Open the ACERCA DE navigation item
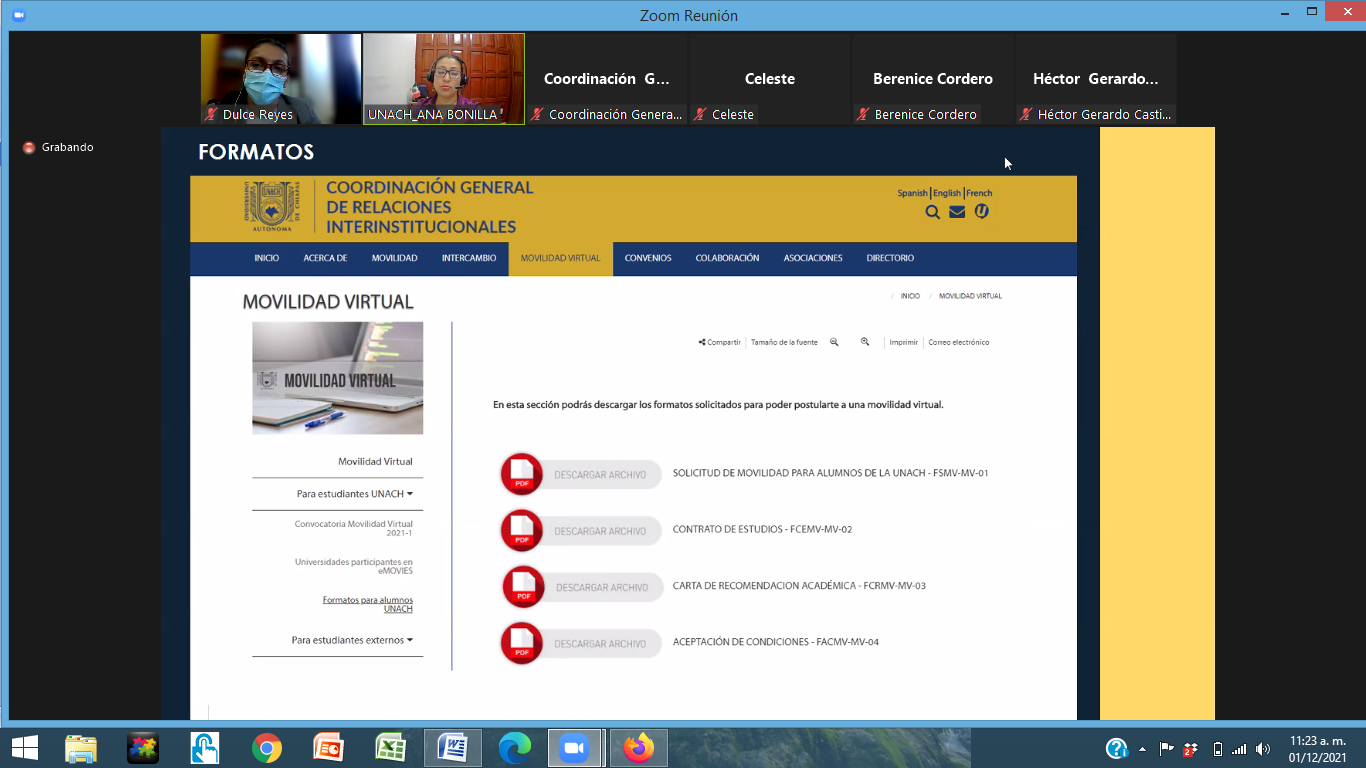This screenshot has height=768, width=1366. (x=325, y=258)
